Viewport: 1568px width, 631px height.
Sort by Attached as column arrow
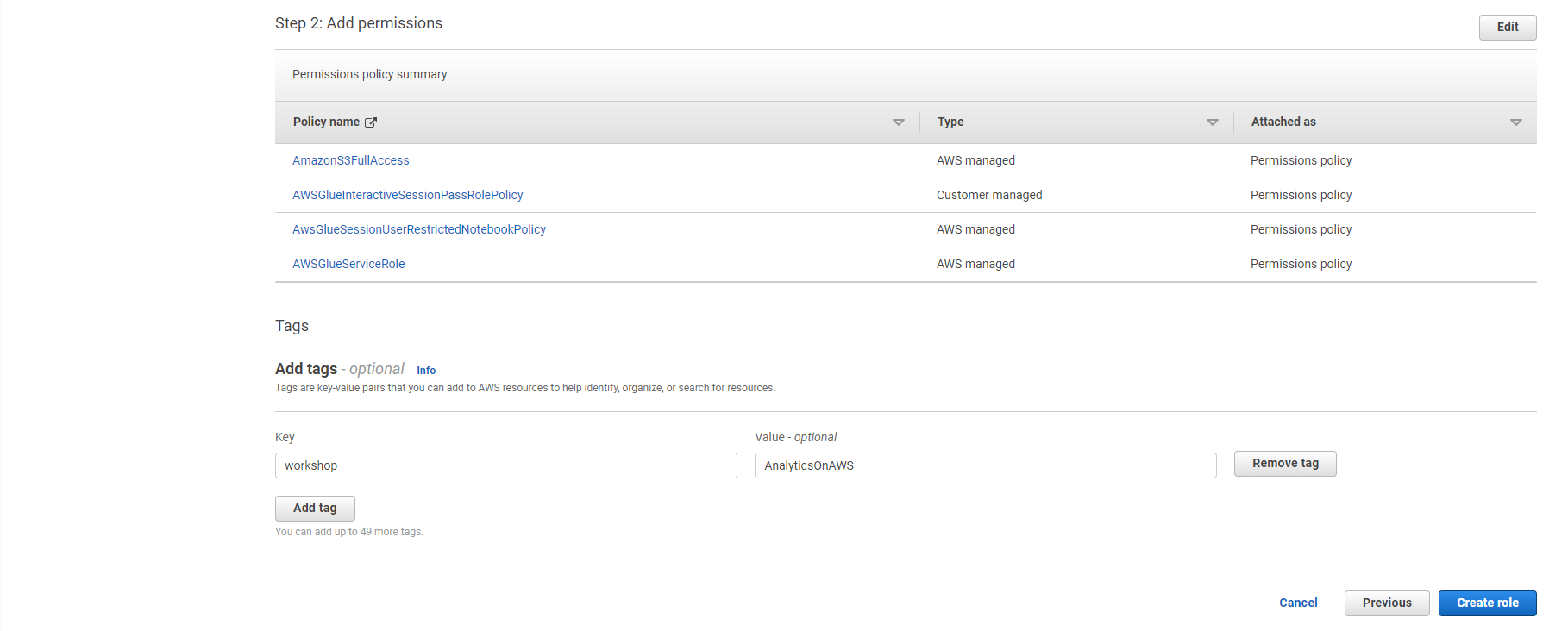1515,122
